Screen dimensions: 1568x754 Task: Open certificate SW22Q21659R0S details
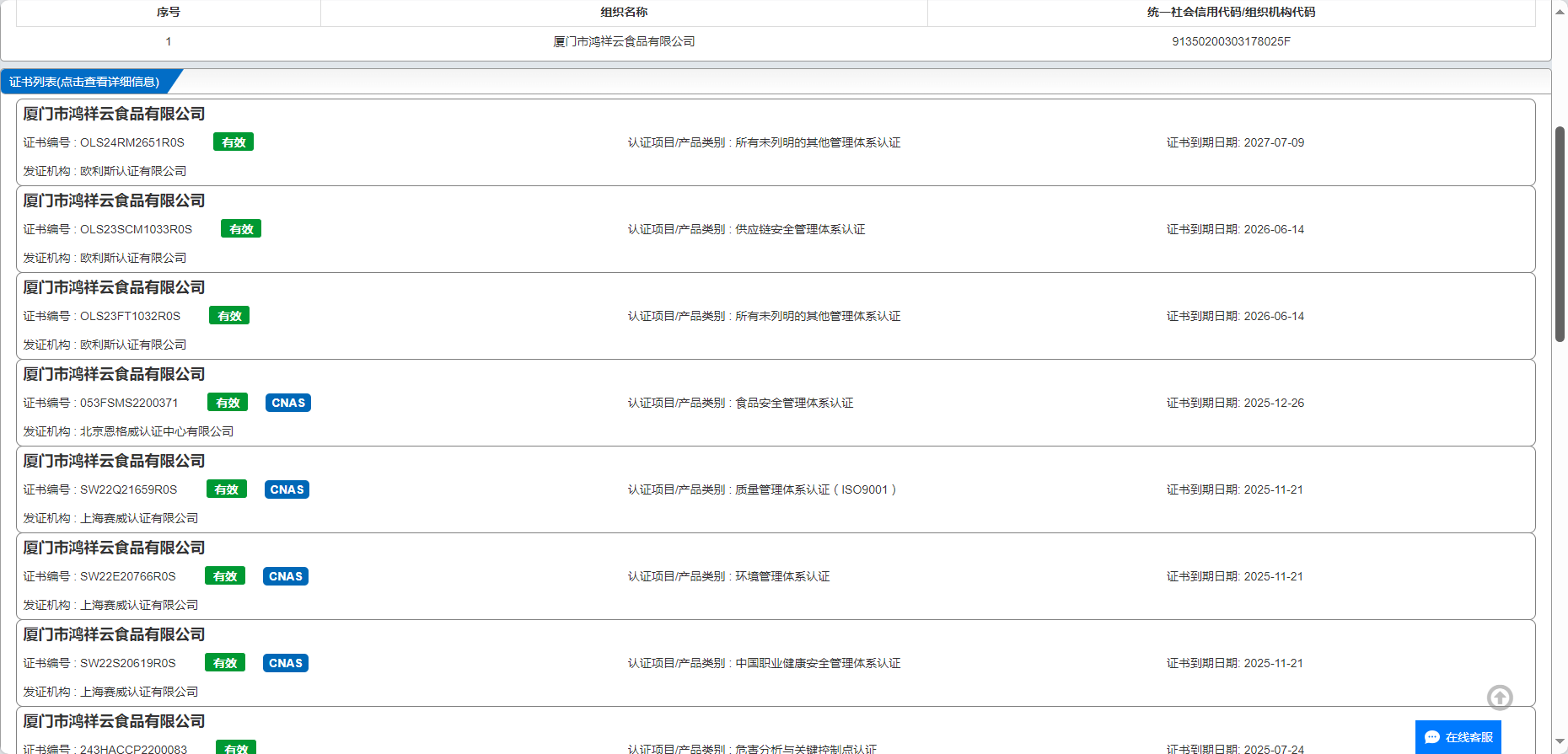click(776, 489)
